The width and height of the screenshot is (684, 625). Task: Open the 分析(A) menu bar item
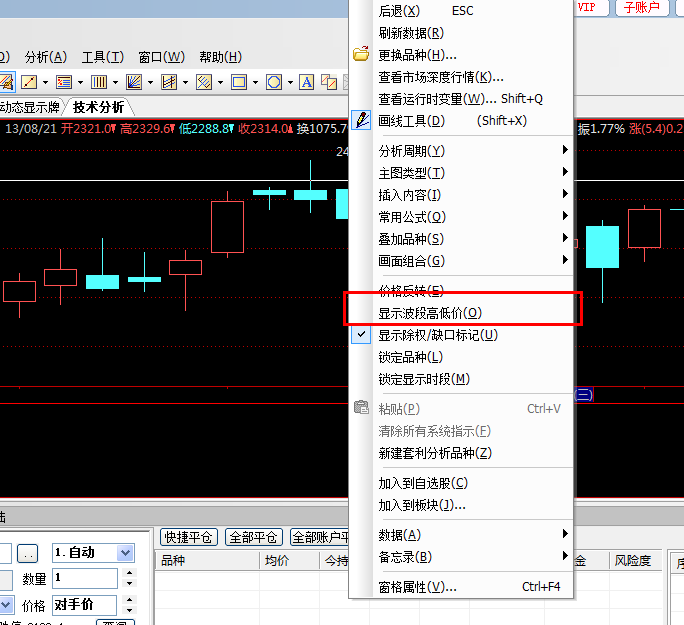[x=46, y=57]
